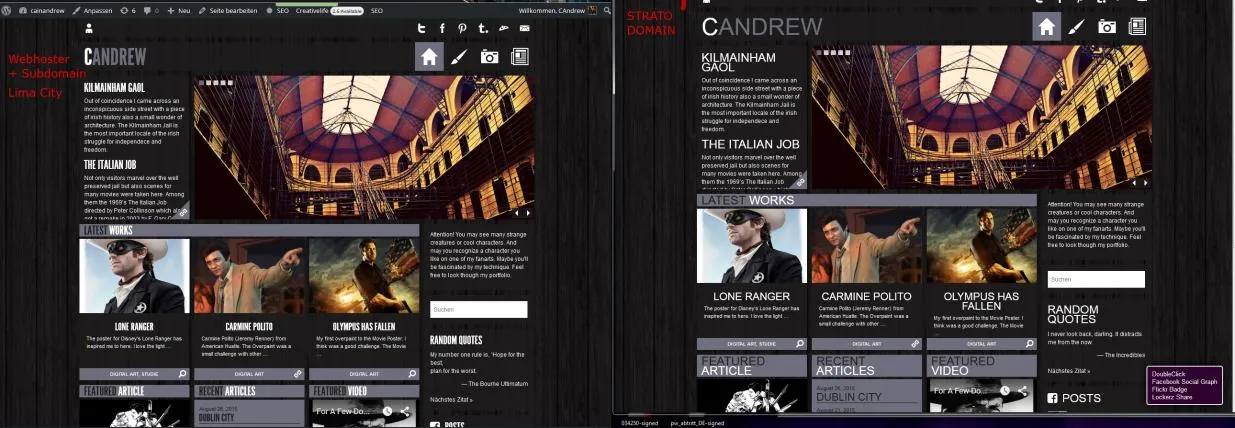Click admin bar search magnifier icon
Image resolution: width=1235 pixels, height=428 pixels.
click(606, 10)
